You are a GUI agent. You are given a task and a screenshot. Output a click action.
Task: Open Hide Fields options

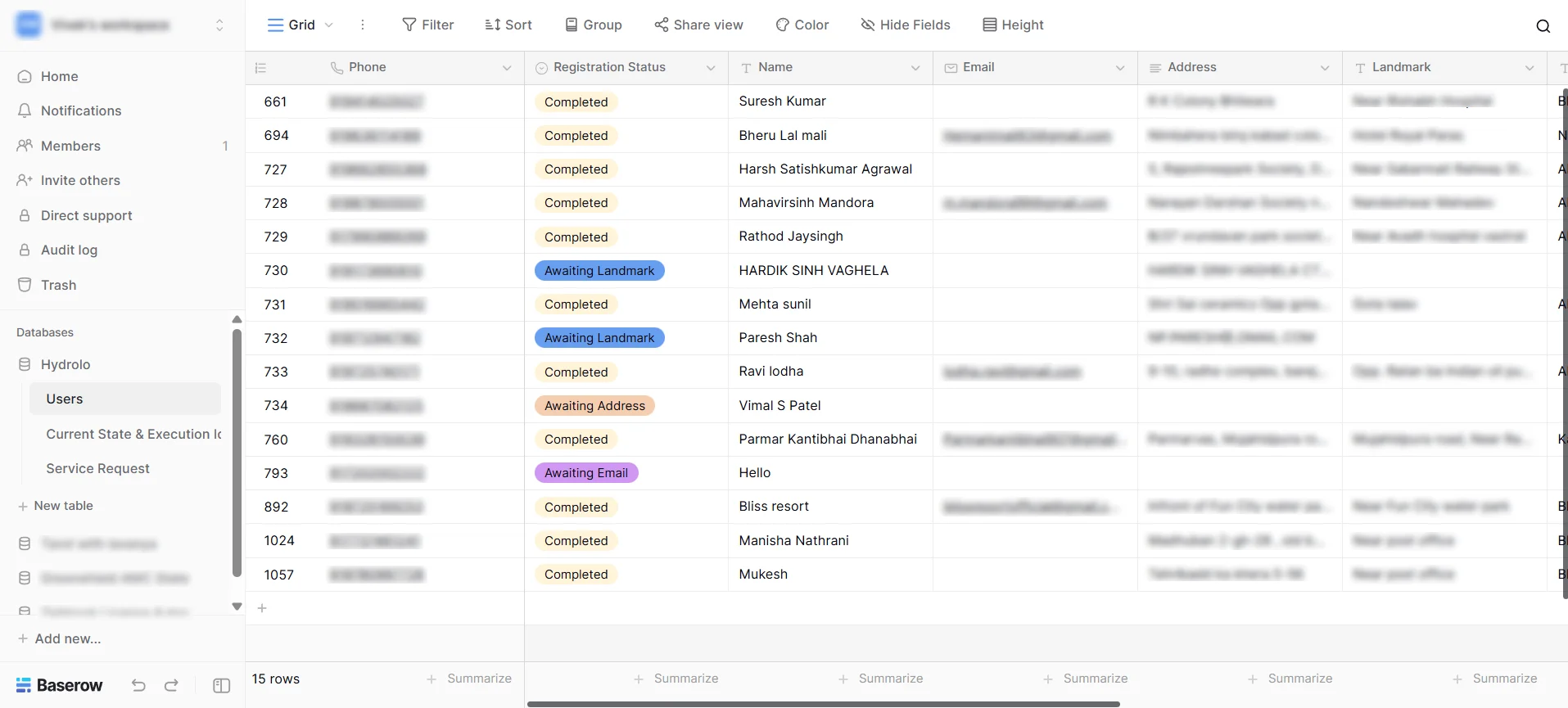[x=905, y=25]
